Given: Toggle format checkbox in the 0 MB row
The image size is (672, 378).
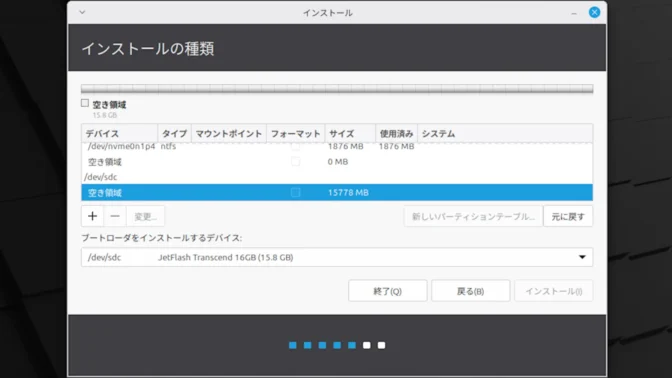Looking at the screenshot, I should click(x=295, y=162).
